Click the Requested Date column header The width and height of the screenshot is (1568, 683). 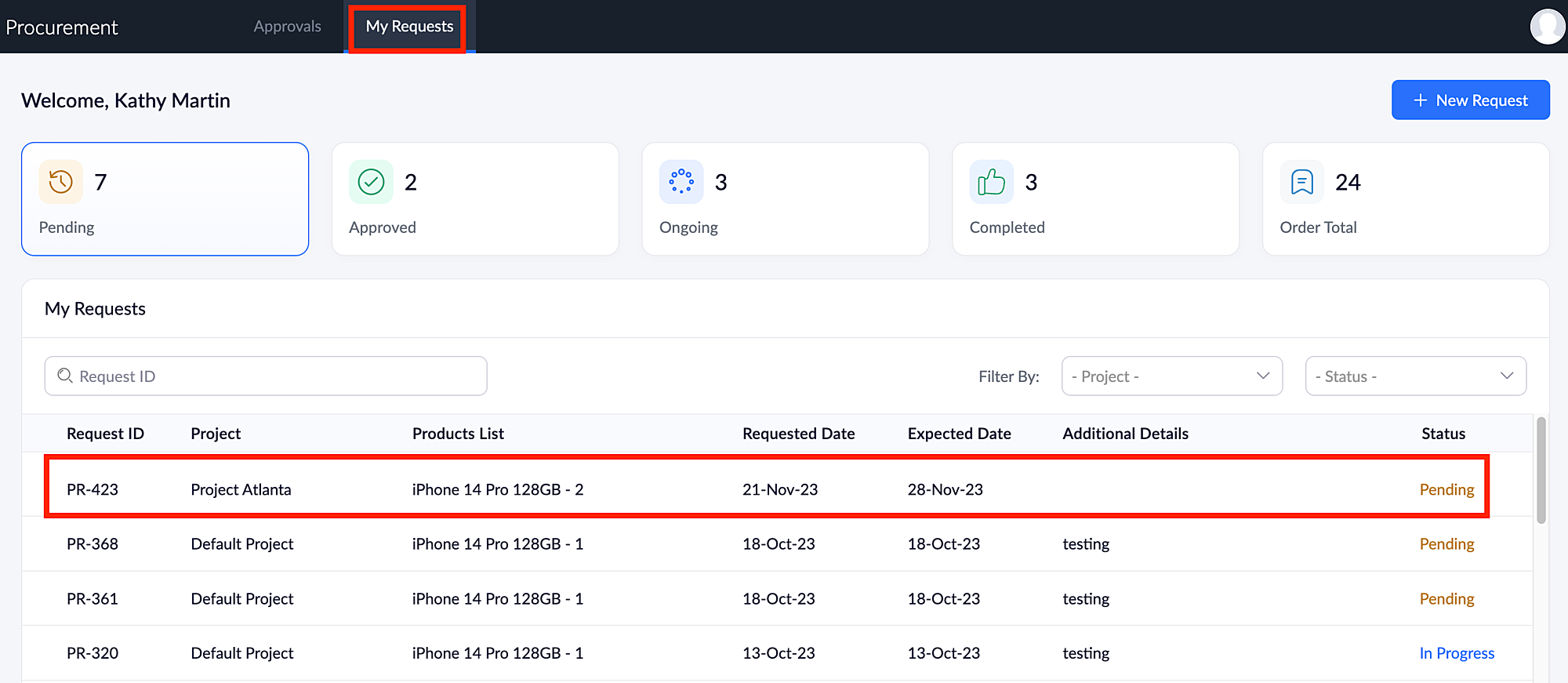(x=798, y=434)
